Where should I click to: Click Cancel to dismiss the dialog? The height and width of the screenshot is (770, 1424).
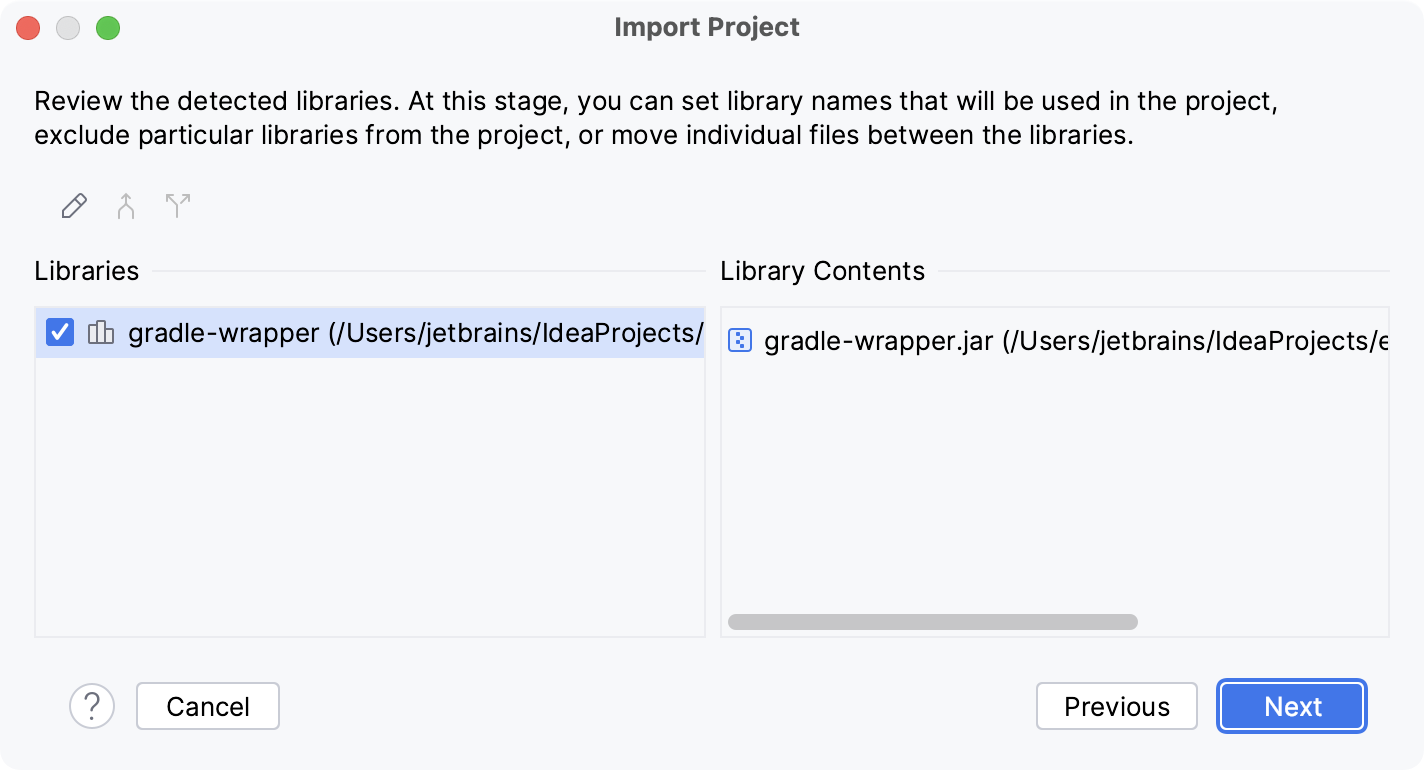coord(207,706)
